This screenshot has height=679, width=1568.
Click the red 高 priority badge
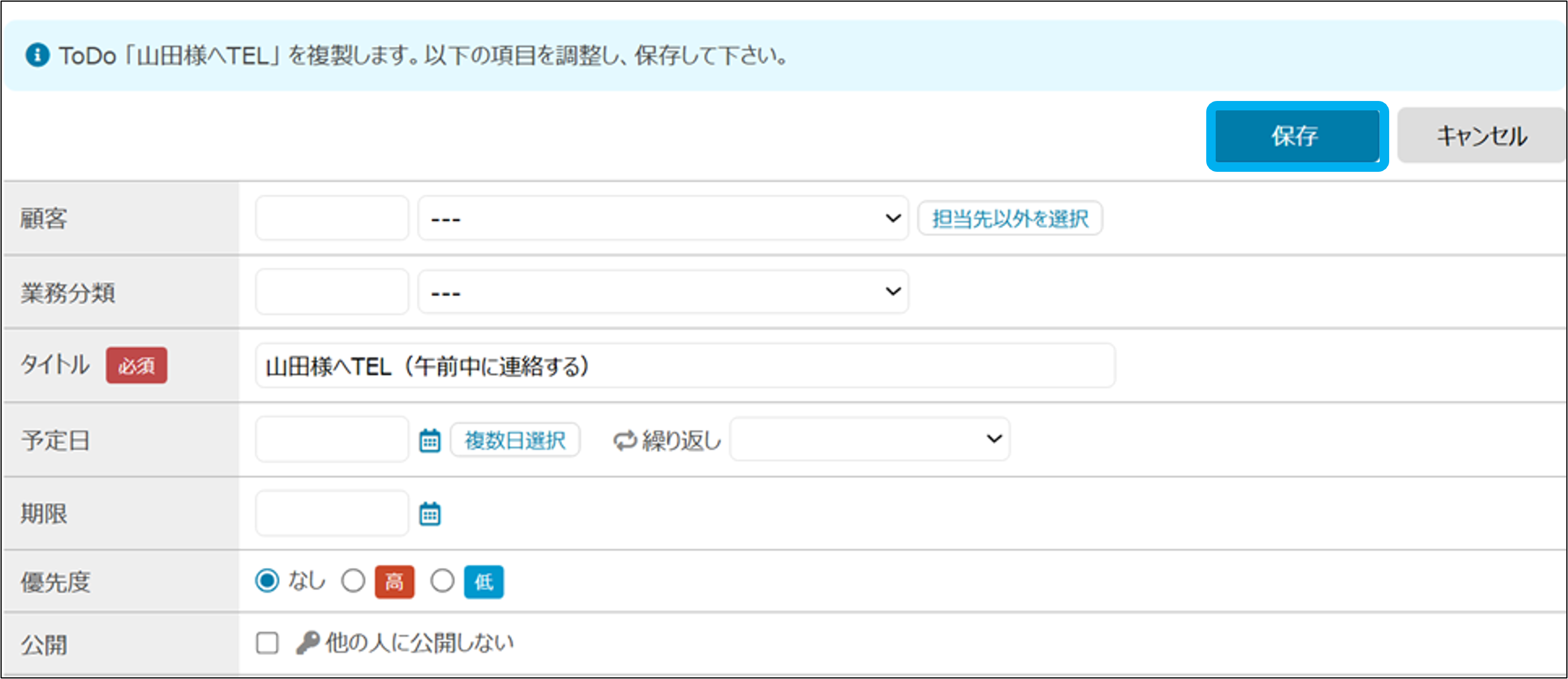pos(394,582)
